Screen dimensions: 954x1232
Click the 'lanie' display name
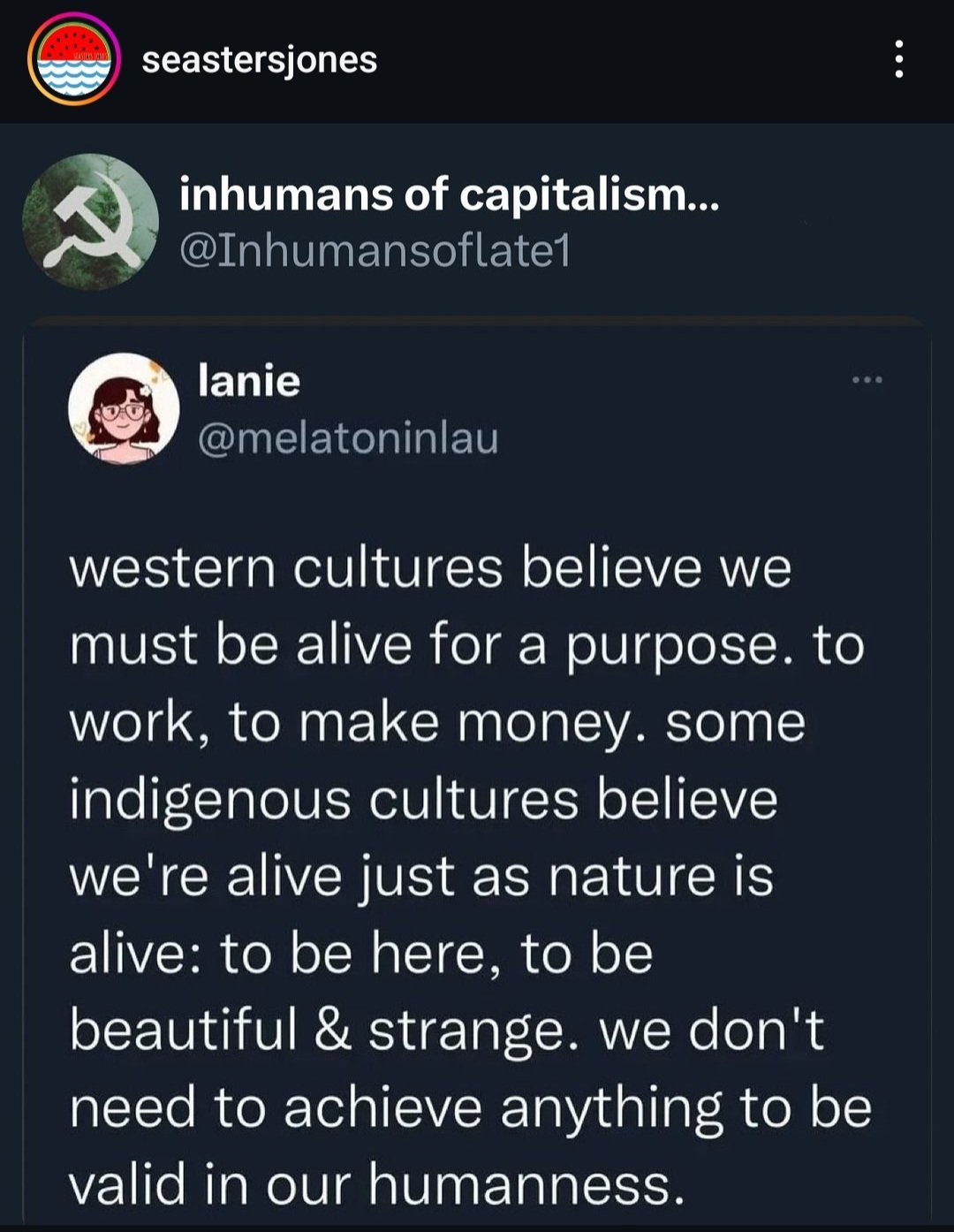[249, 381]
